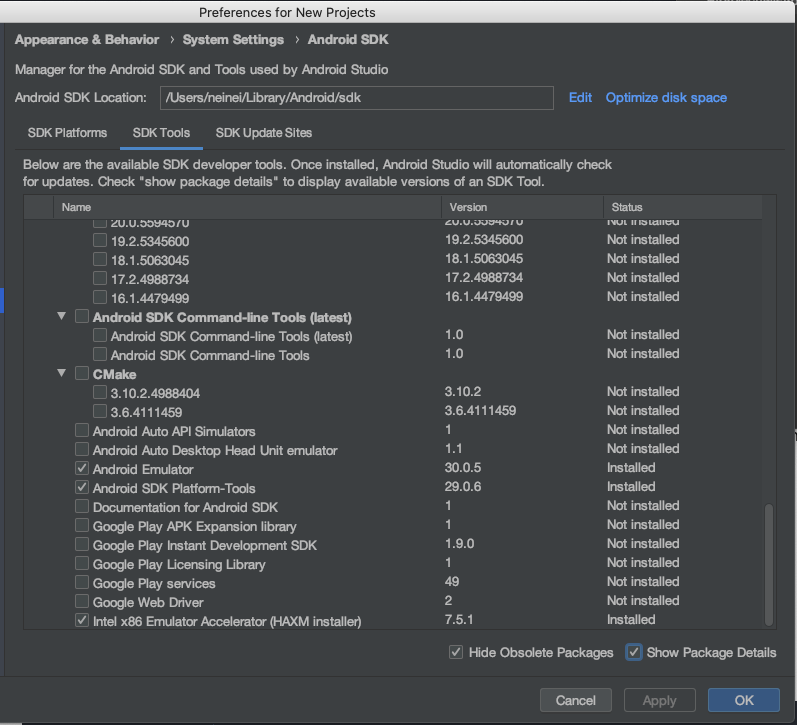797x725 pixels.
Task: Click the Version column header
Action: coord(523,207)
